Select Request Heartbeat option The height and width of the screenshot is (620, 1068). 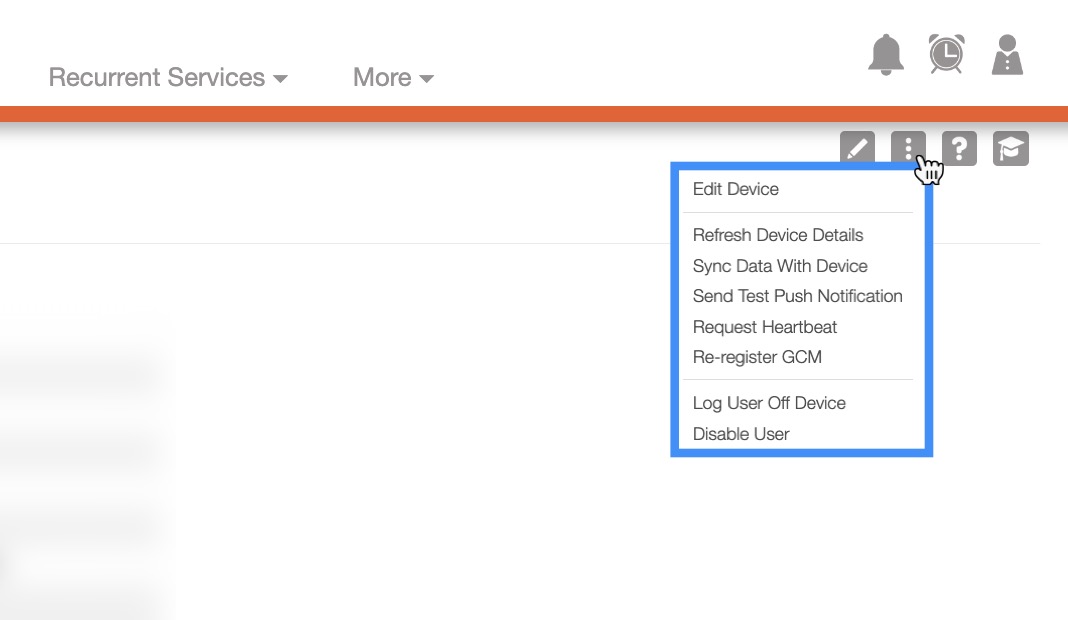tap(765, 327)
